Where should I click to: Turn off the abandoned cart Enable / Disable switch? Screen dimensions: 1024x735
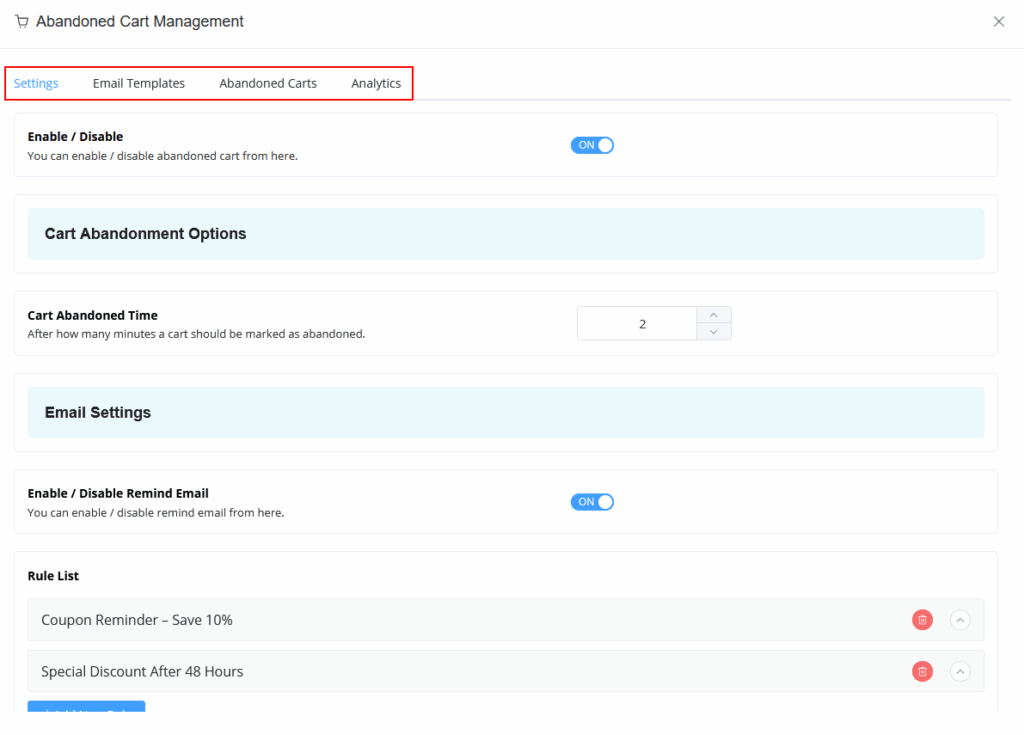coord(592,145)
